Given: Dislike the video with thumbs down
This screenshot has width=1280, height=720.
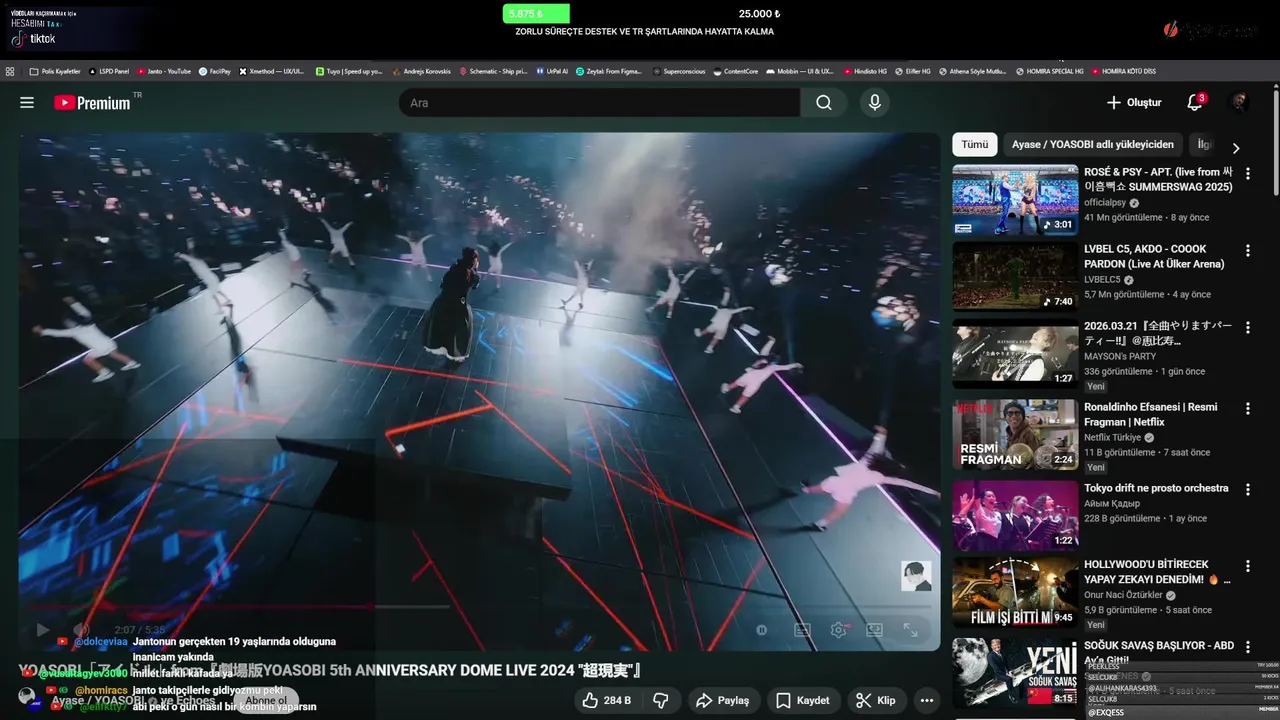Looking at the screenshot, I should [660, 700].
